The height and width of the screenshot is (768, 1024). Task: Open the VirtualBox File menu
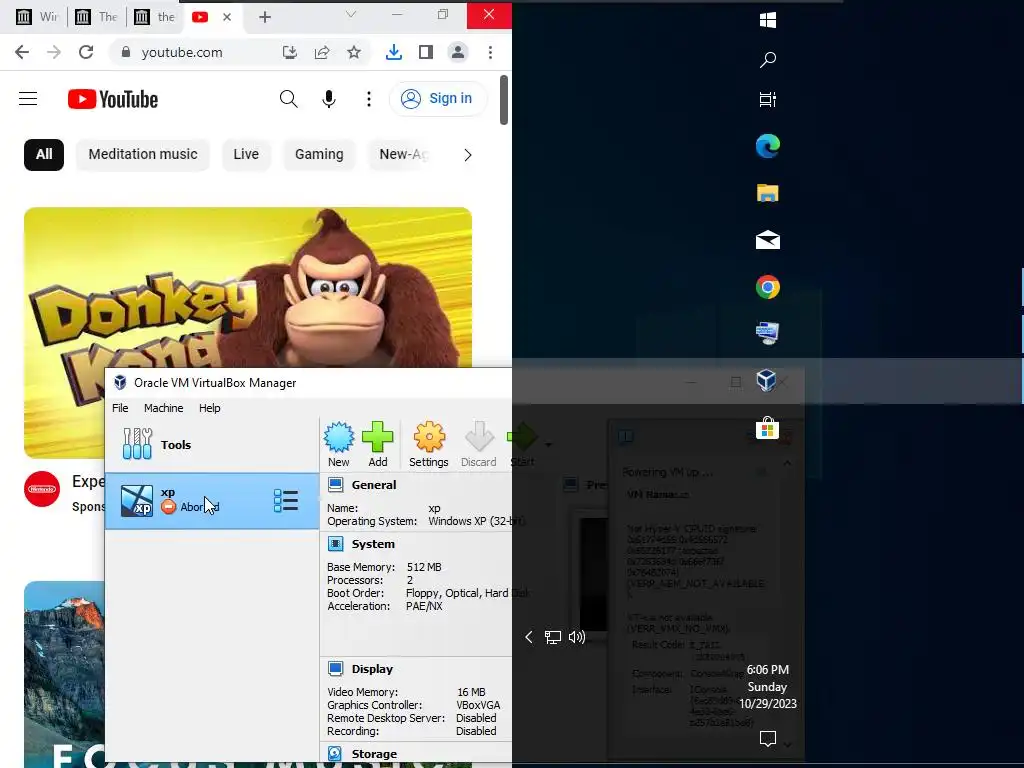coord(120,408)
